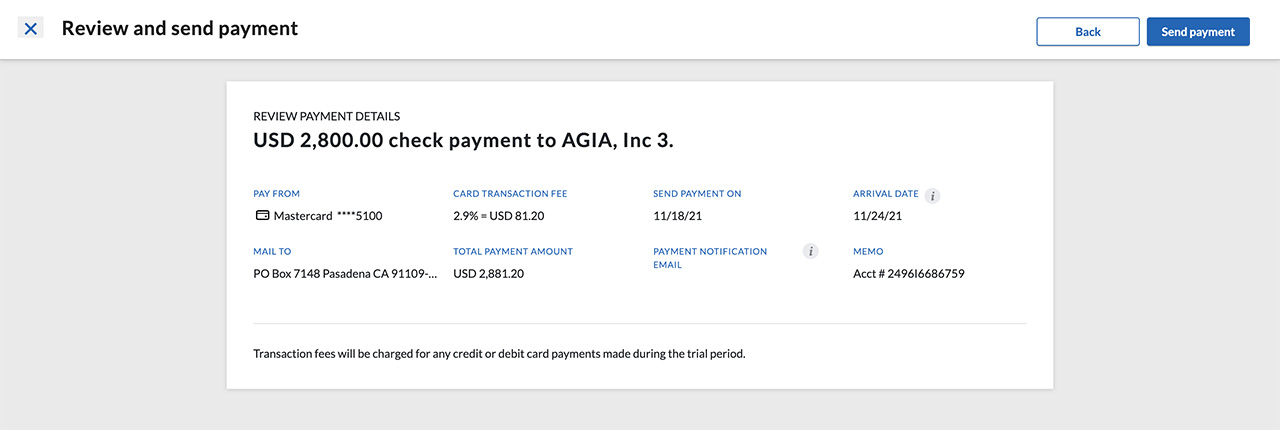Click the Review and send payment title
Screen dimensions: 1280x430
180,28
